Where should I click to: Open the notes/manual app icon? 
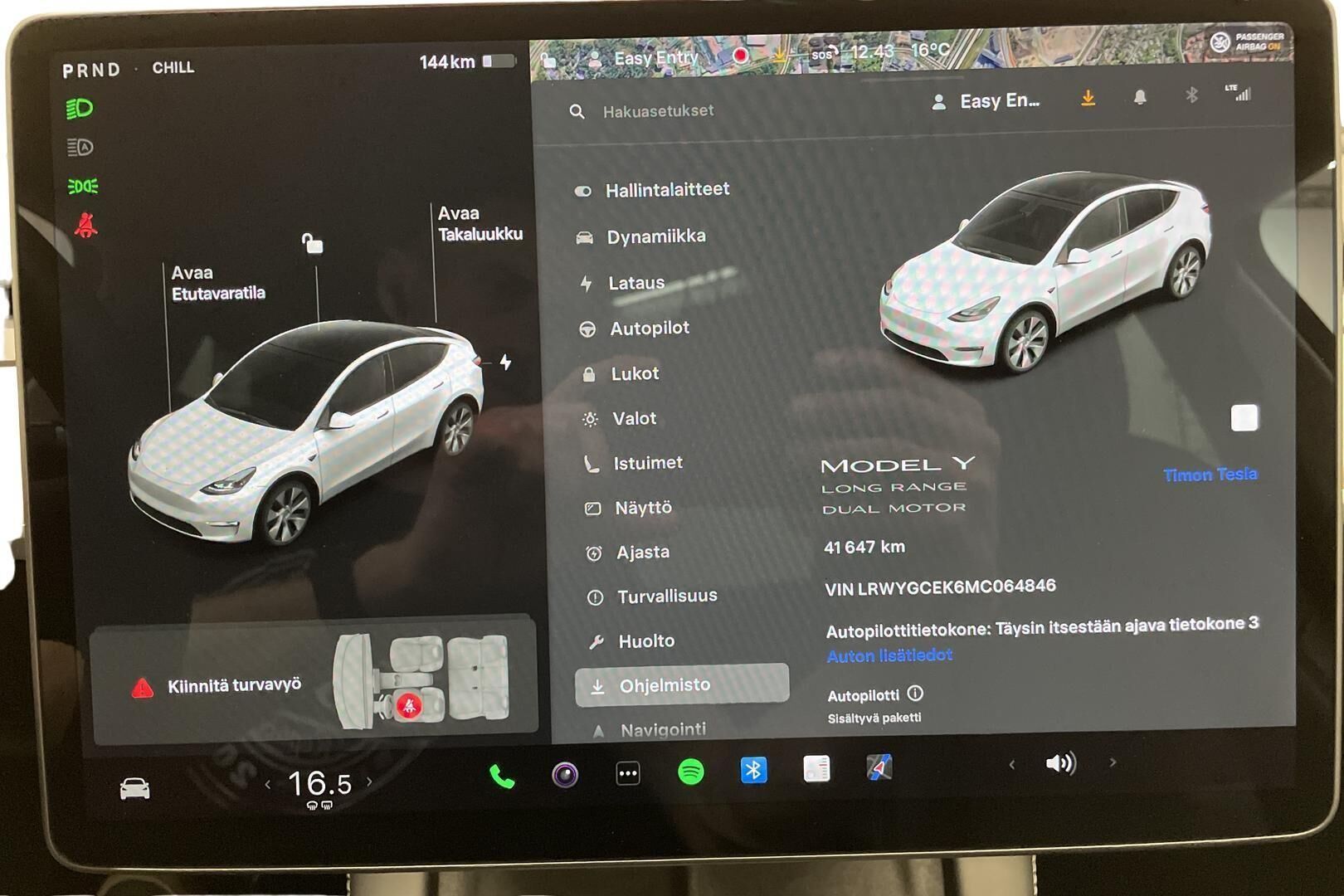(816, 768)
